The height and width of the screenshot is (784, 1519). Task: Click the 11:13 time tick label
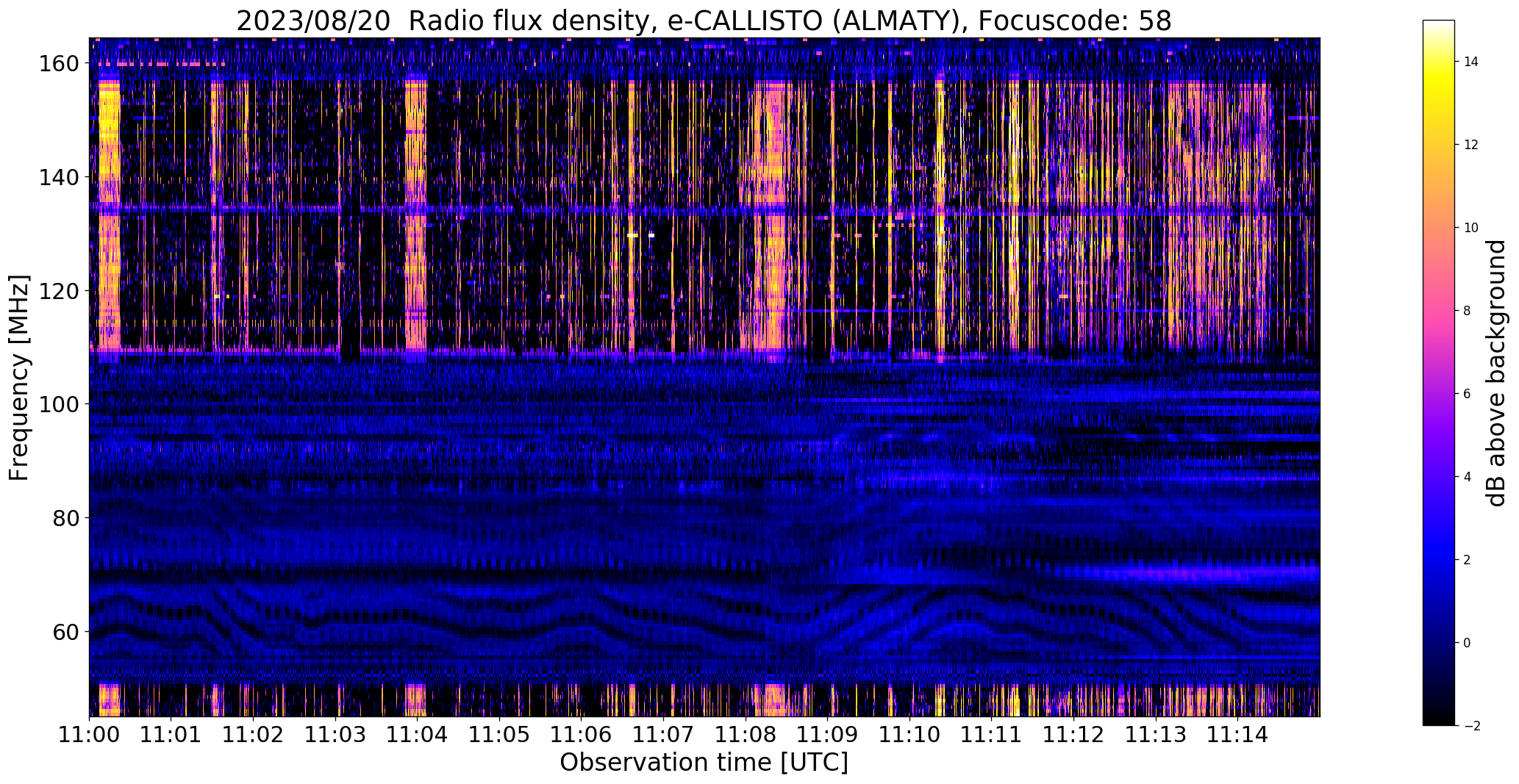tap(1155, 733)
